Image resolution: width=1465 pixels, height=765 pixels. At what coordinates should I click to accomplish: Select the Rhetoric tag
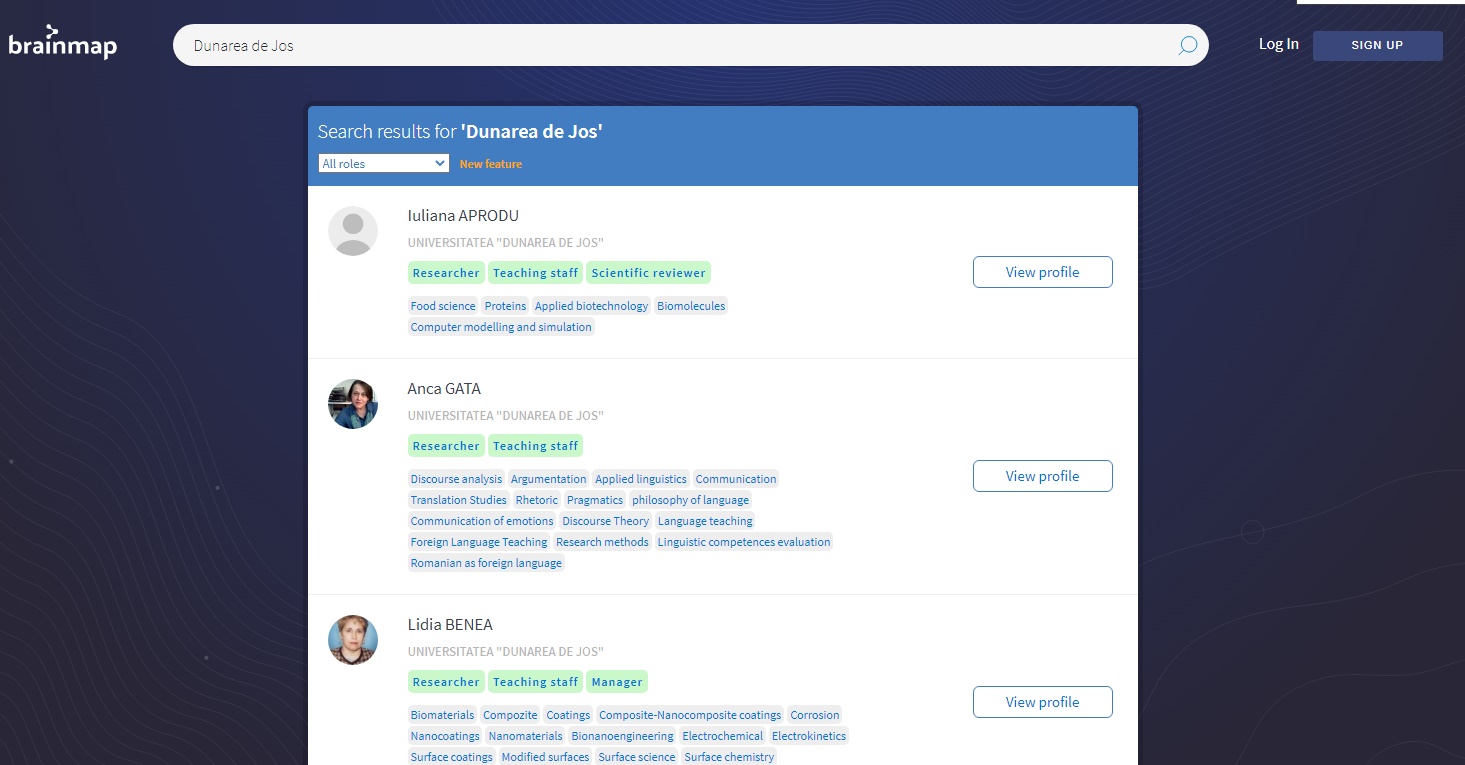click(x=537, y=500)
